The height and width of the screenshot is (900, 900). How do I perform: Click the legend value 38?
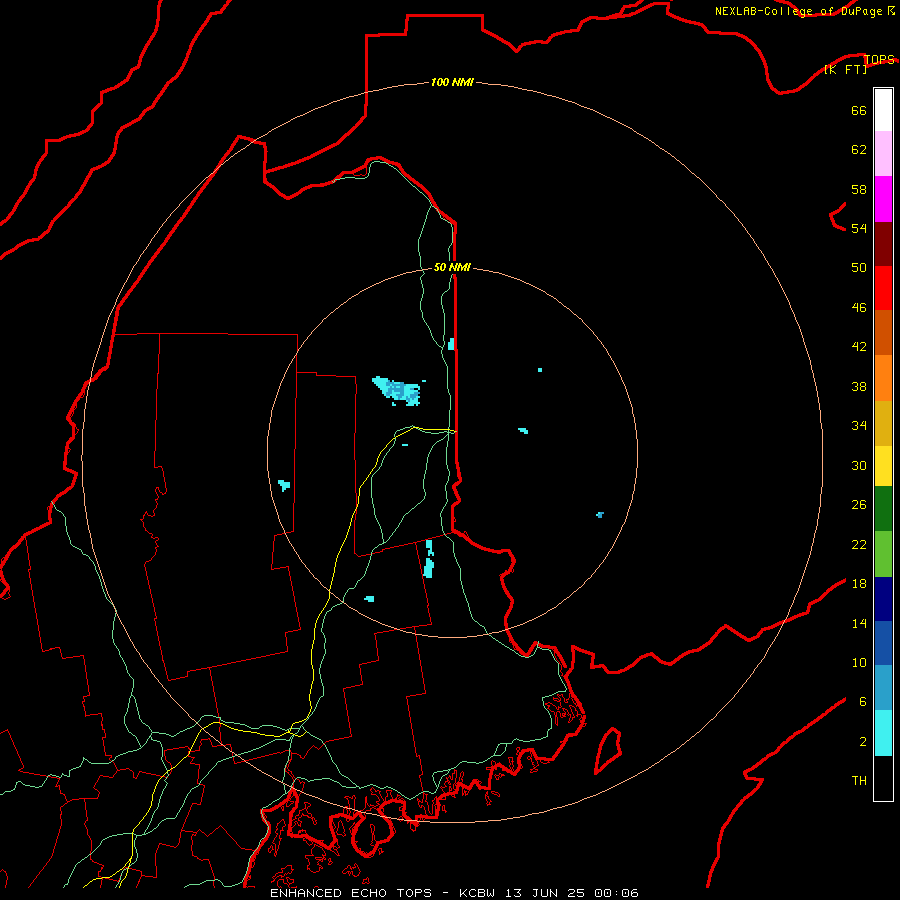[x=859, y=387]
